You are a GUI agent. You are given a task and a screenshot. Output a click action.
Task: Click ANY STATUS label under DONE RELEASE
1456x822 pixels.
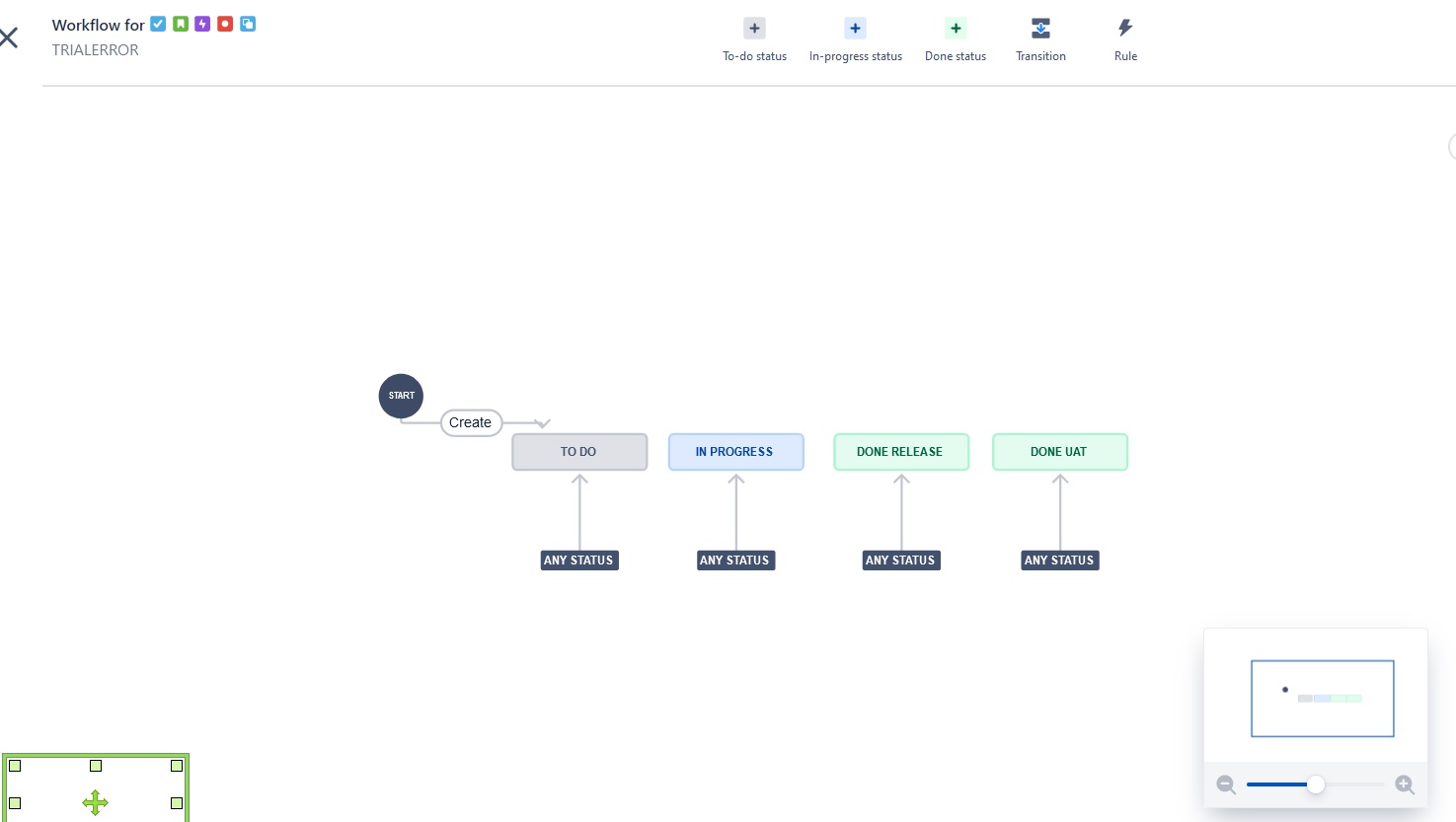click(901, 560)
